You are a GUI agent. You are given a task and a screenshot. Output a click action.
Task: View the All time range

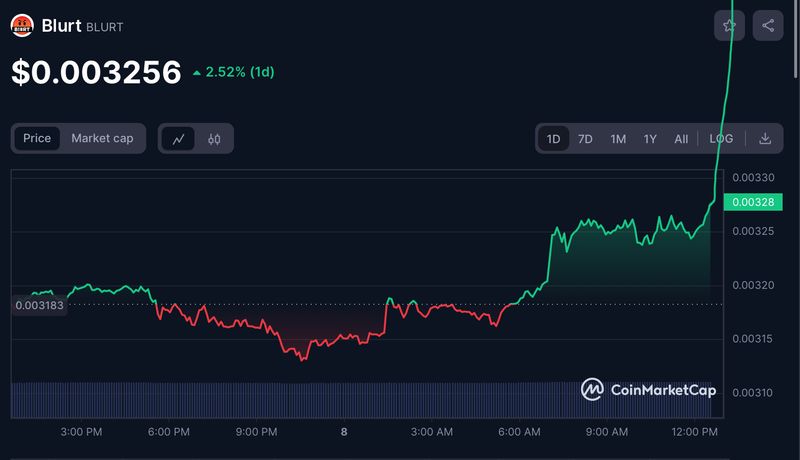click(681, 139)
